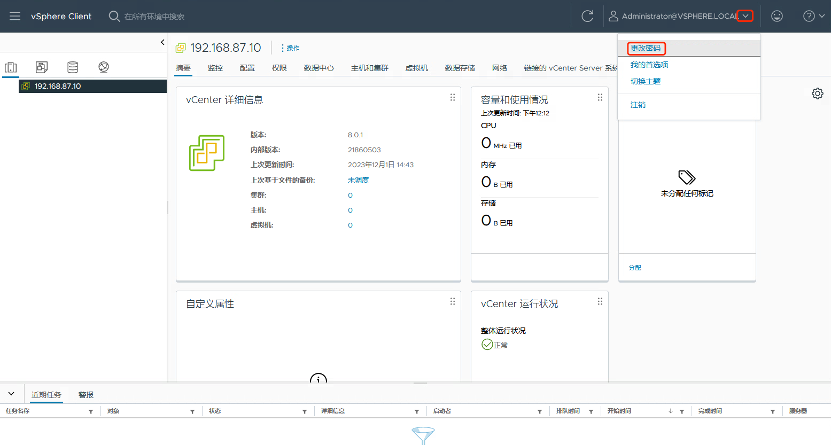Click the info icon in 自定义属性 card
Image resolution: width=832 pixels, height=446 pixels.
318,378
